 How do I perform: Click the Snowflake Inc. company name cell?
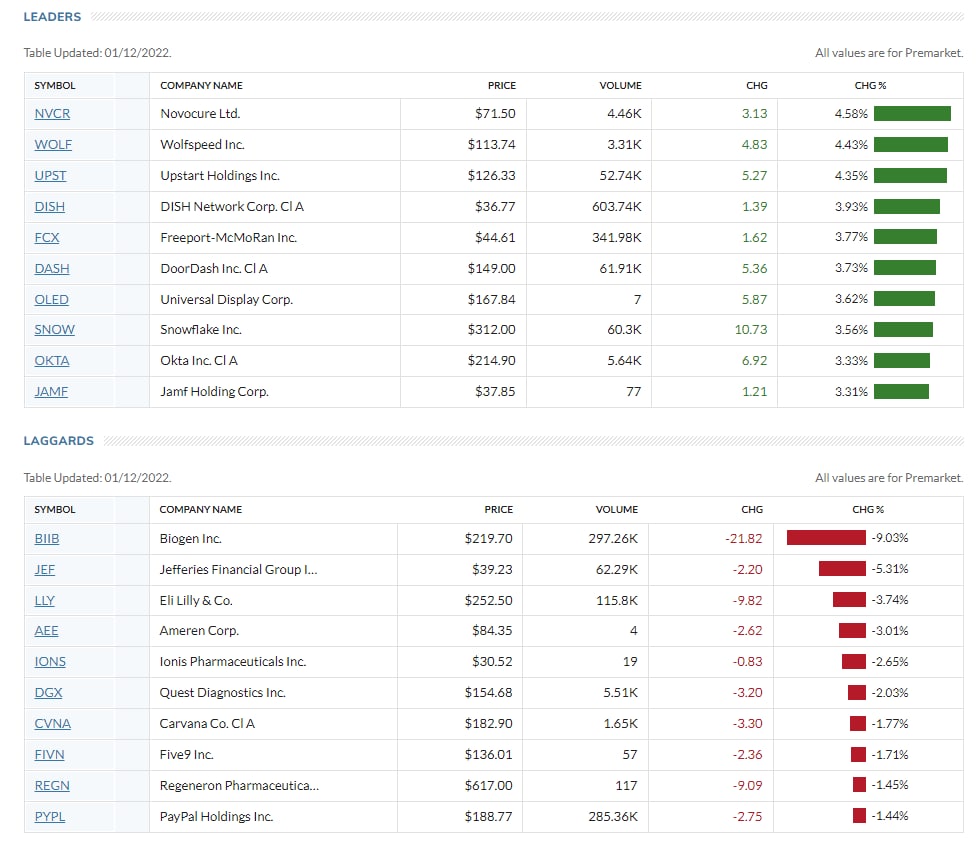point(201,330)
